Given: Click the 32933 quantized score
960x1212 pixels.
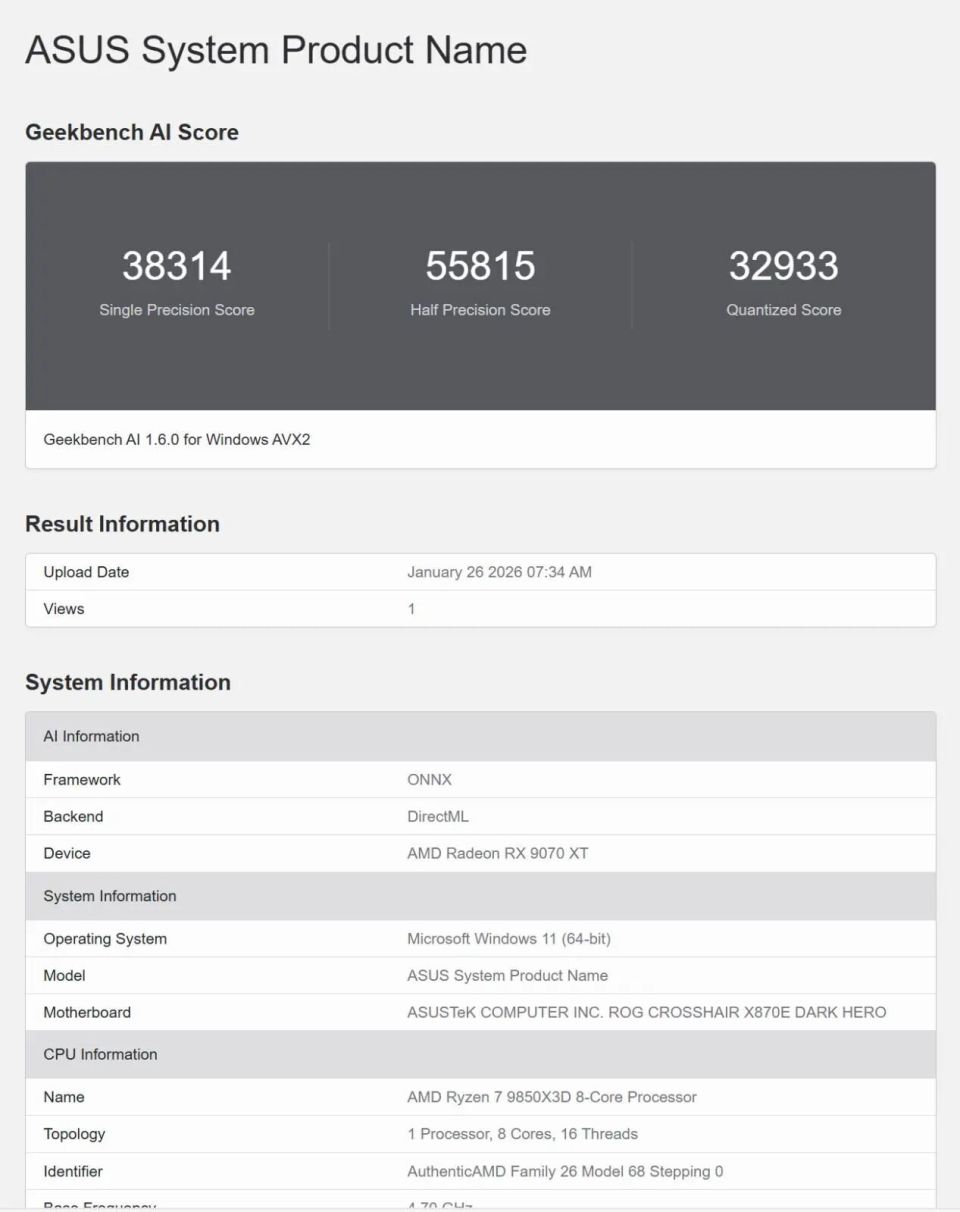Looking at the screenshot, I should (783, 266).
